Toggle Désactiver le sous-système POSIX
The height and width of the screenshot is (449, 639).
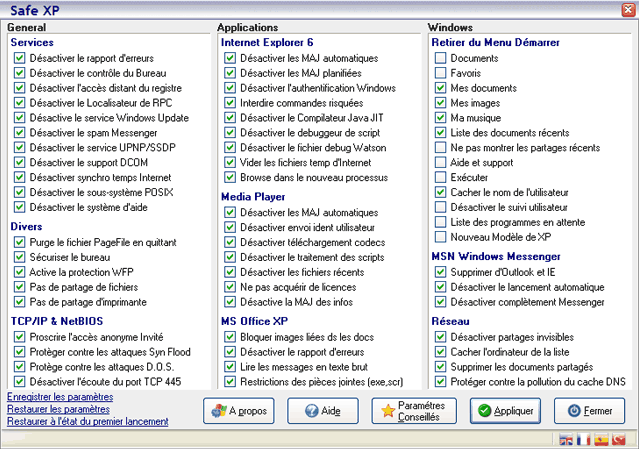(19, 192)
